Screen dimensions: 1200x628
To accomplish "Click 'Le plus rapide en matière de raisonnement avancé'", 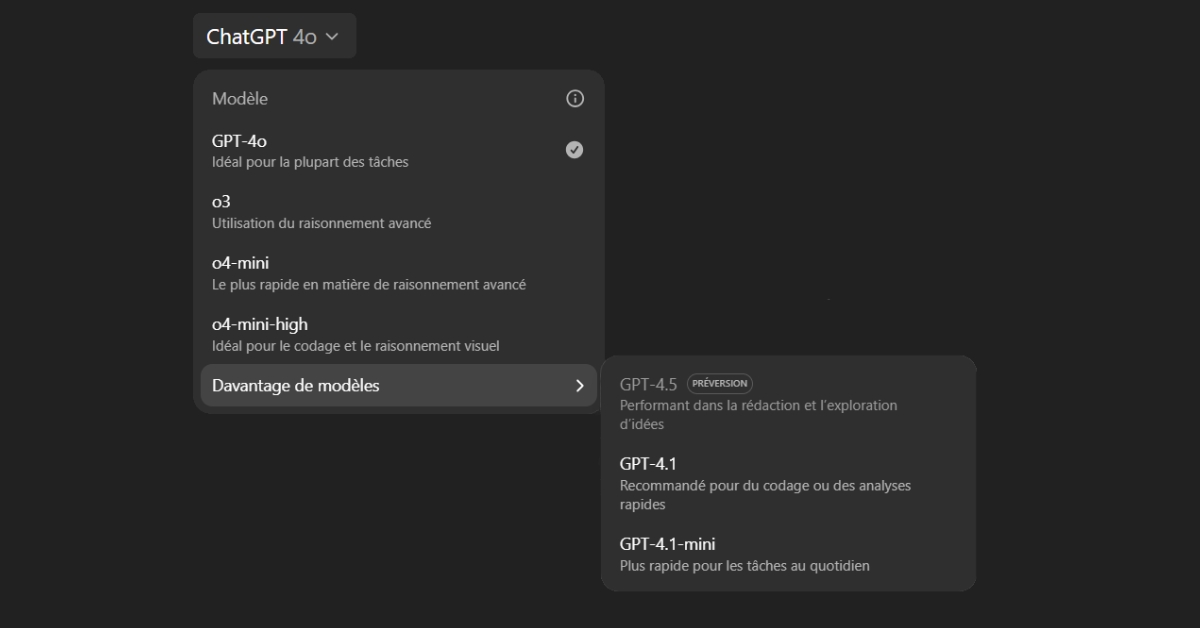I will pyautogui.click(x=368, y=285).
